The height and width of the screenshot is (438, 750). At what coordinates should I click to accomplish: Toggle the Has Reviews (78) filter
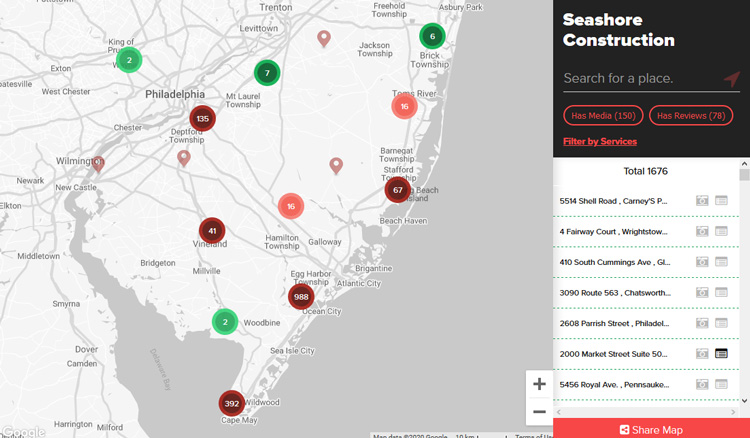pos(691,115)
